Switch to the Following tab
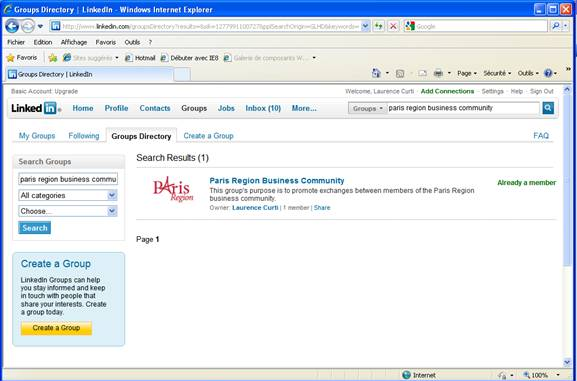This screenshot has height=381, width=577. point(84,136)
